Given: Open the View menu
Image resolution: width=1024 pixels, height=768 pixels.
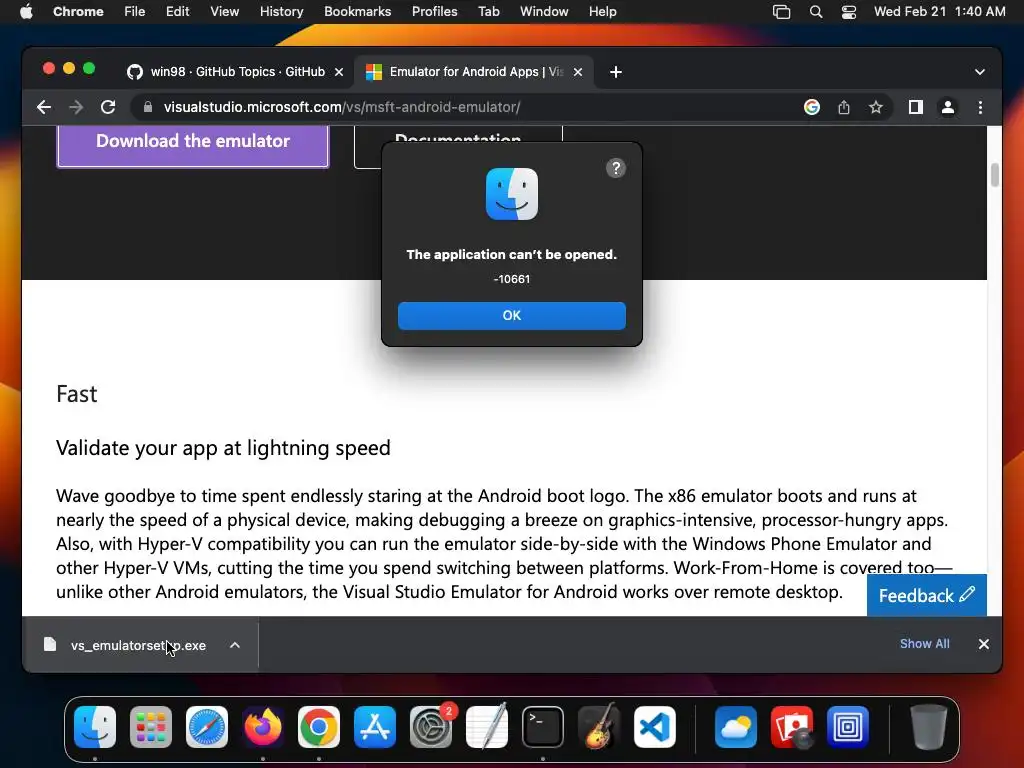Looking at the screenshot, I should click(x=224, y=12).
